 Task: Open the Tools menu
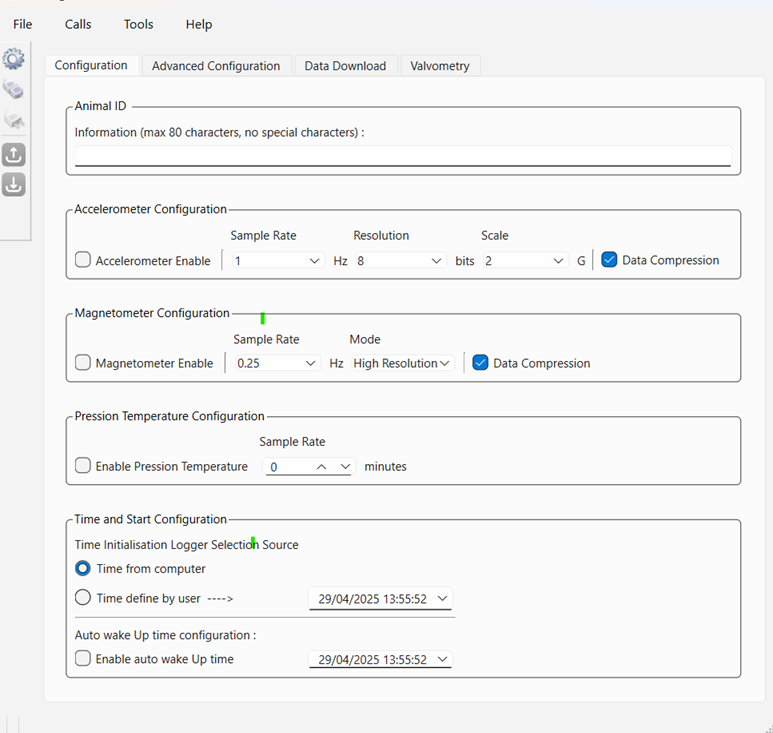(139, 24)
